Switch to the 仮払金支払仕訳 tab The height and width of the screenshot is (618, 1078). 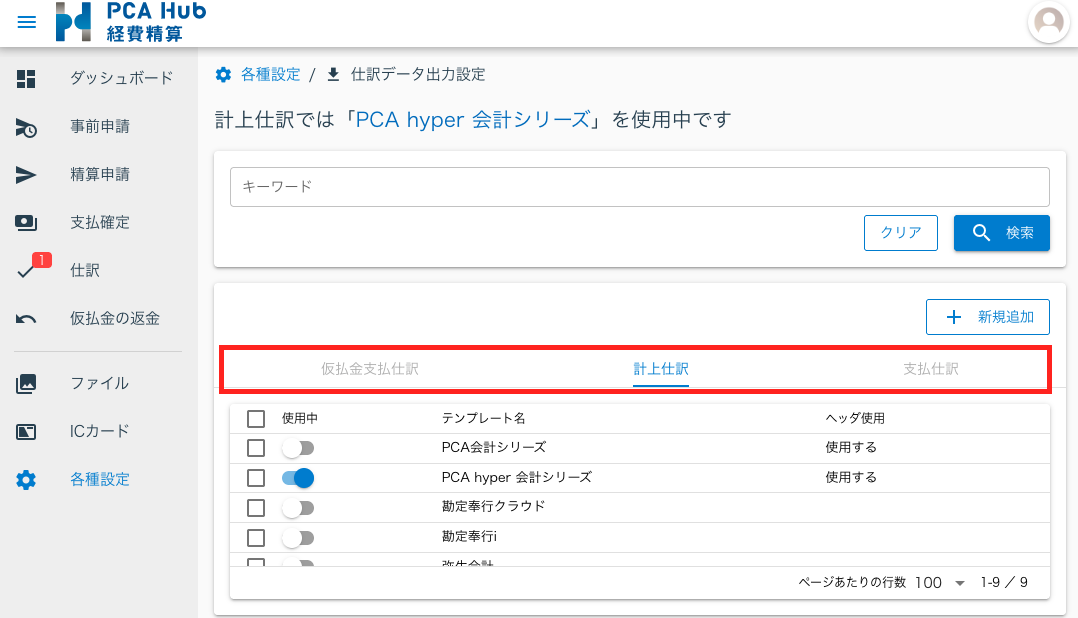point(369,369)
